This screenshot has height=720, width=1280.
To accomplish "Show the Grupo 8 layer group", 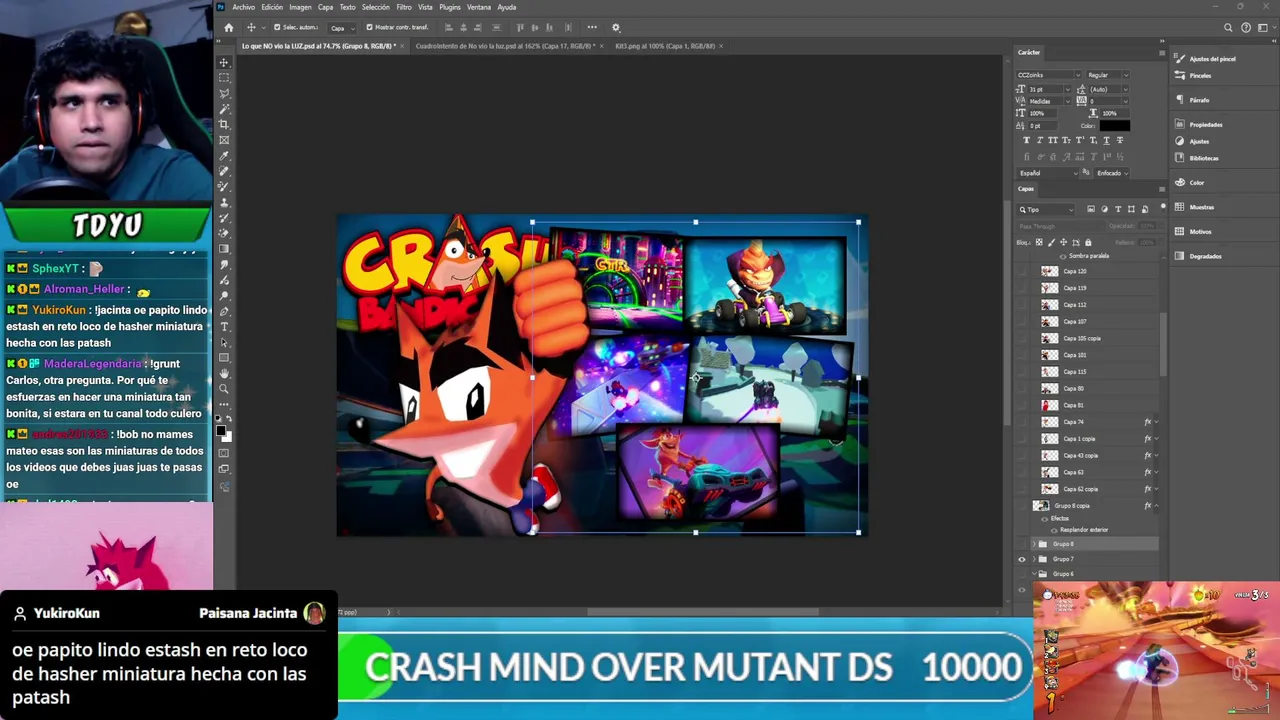I will (1021, 544).
